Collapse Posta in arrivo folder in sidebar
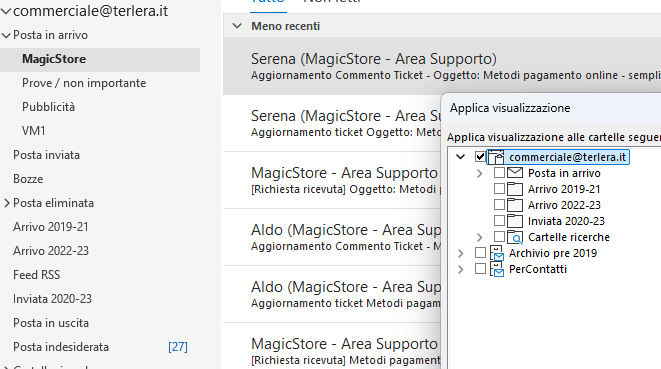Screen dimensions: 661x369 click(x=6, y=35)
